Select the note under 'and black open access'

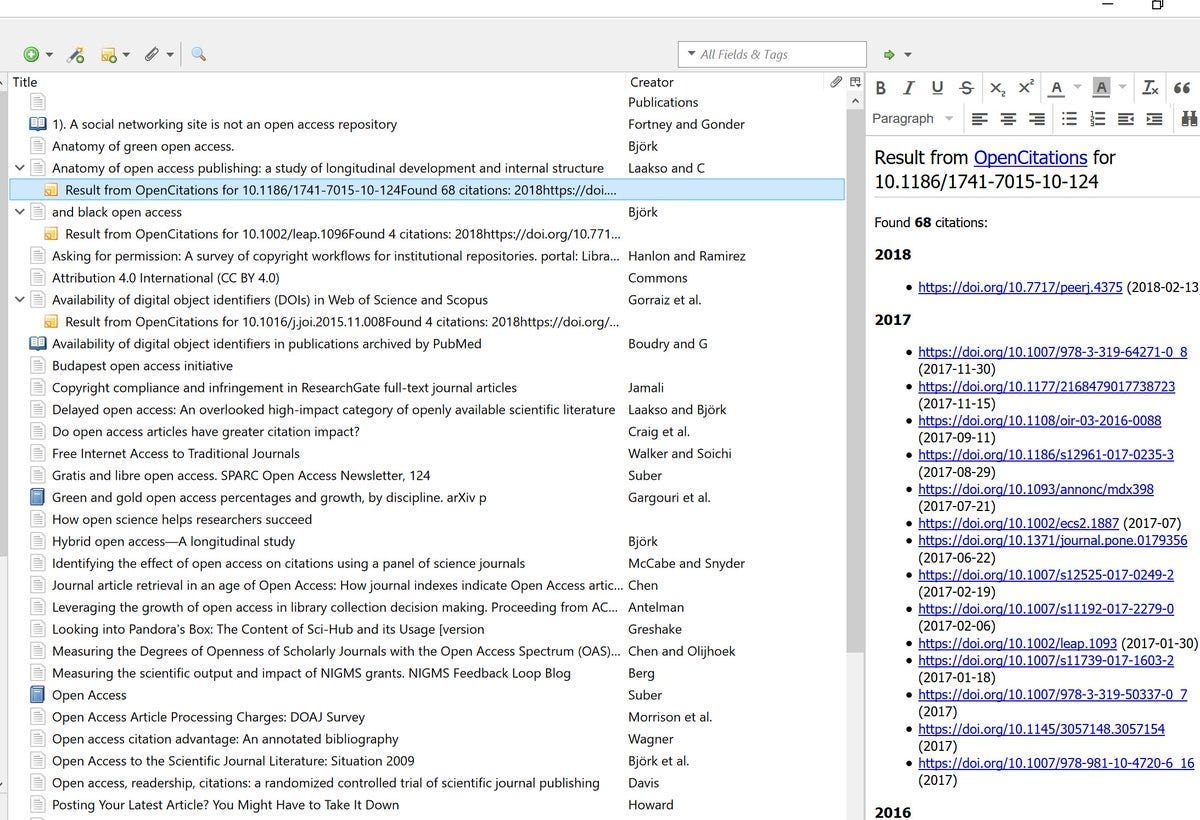pyautogui.click(x=341, y=234)
